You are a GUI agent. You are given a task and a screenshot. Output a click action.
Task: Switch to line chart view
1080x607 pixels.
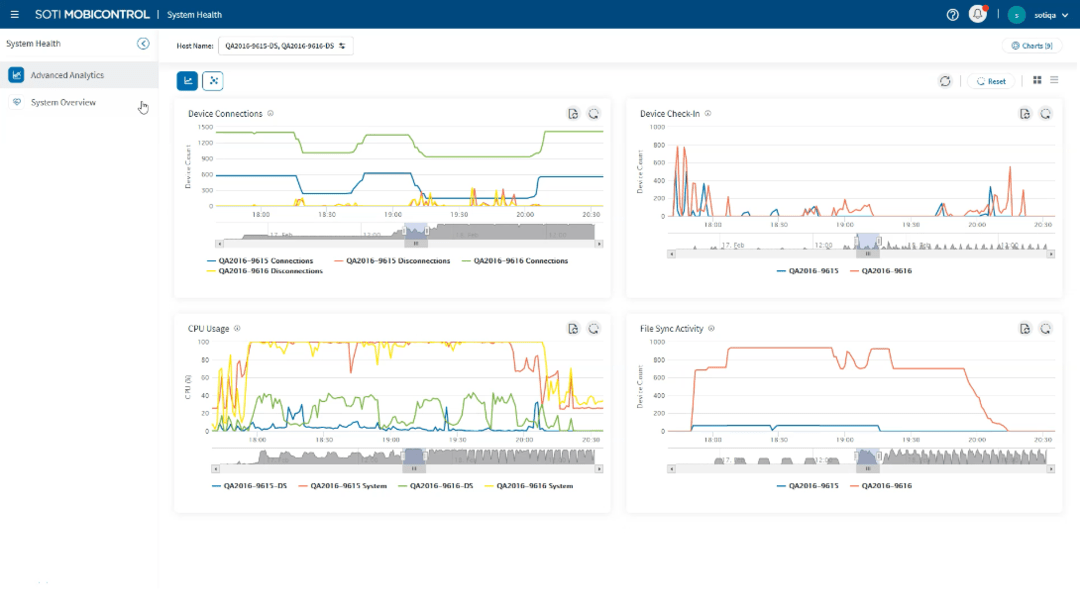[x=187, y=81]
